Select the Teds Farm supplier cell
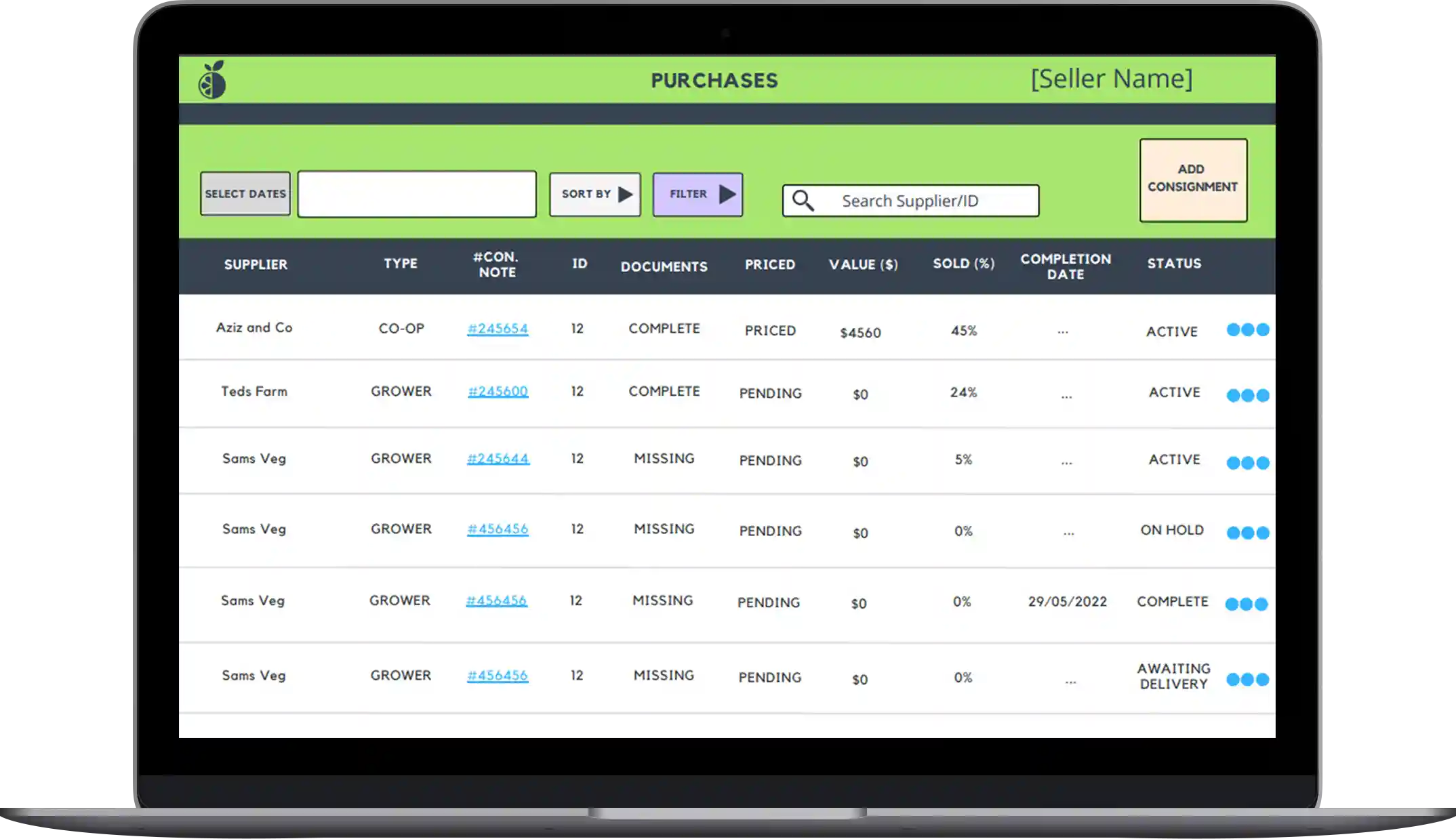1456x839 pixels. (x=254, y=391)
